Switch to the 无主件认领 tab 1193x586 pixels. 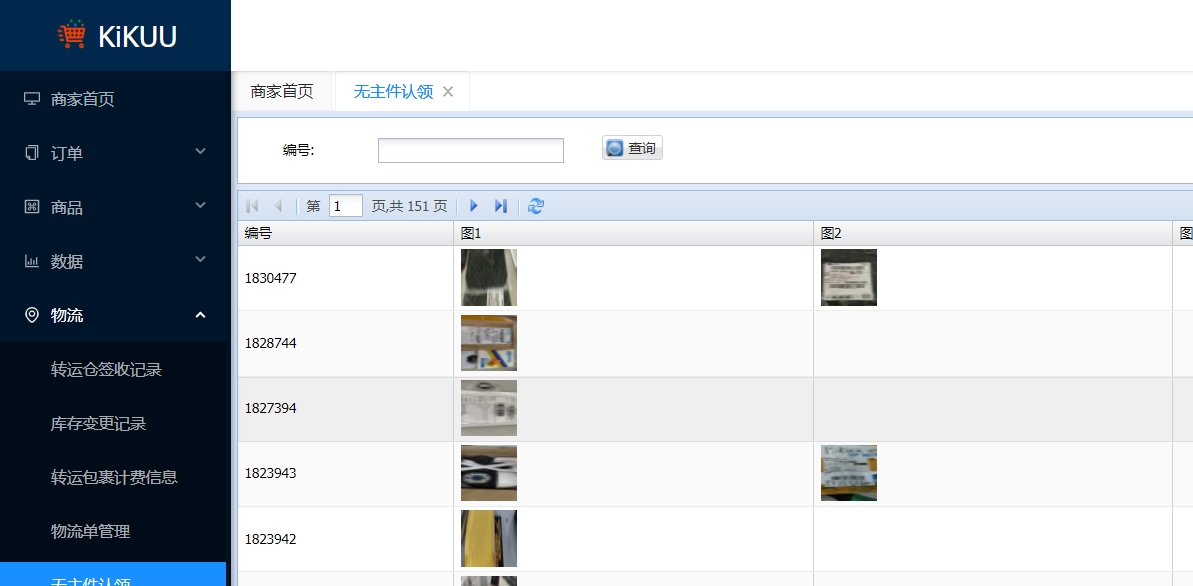coord(393,91)
